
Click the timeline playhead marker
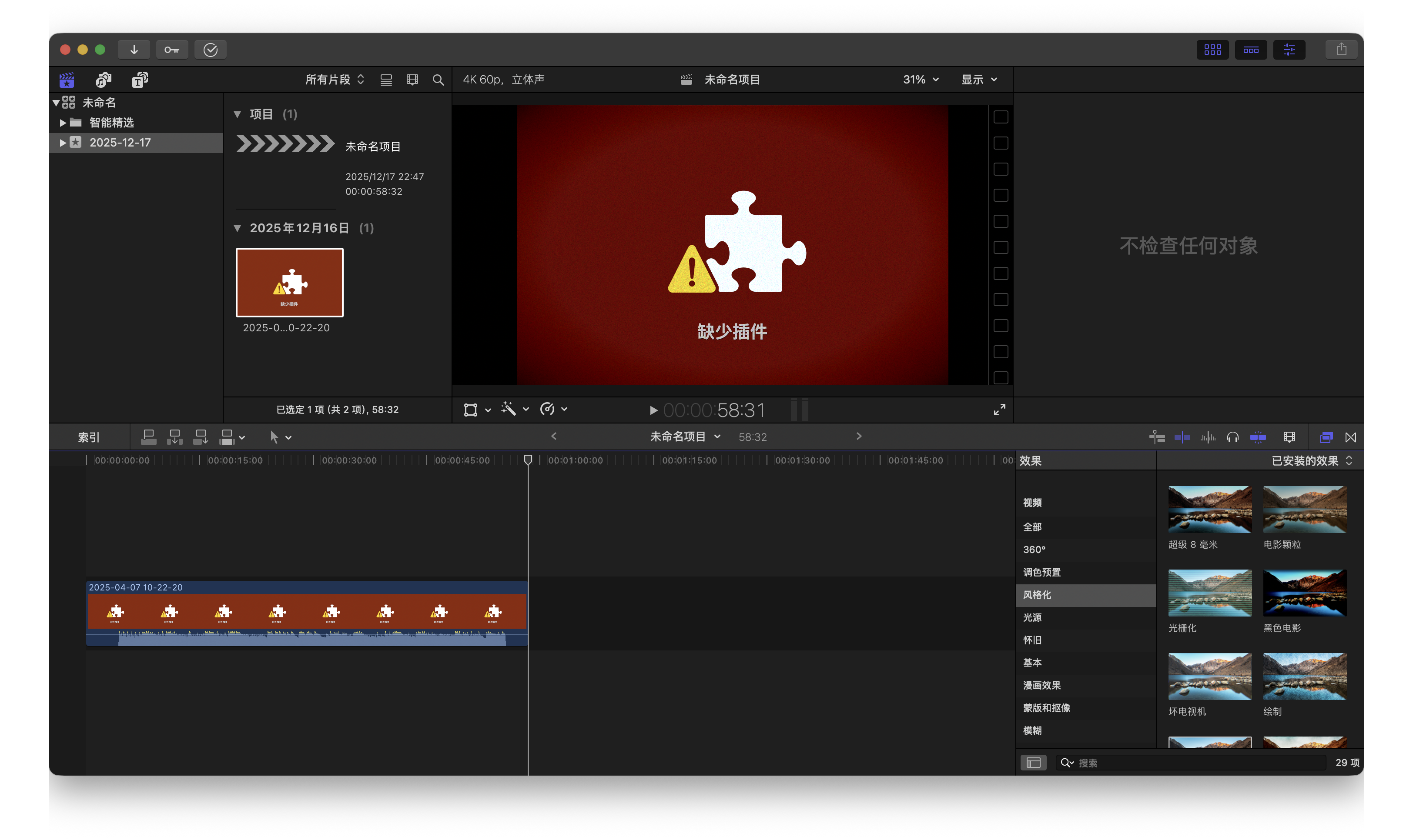pyautogui.click(x=528, y=460)
